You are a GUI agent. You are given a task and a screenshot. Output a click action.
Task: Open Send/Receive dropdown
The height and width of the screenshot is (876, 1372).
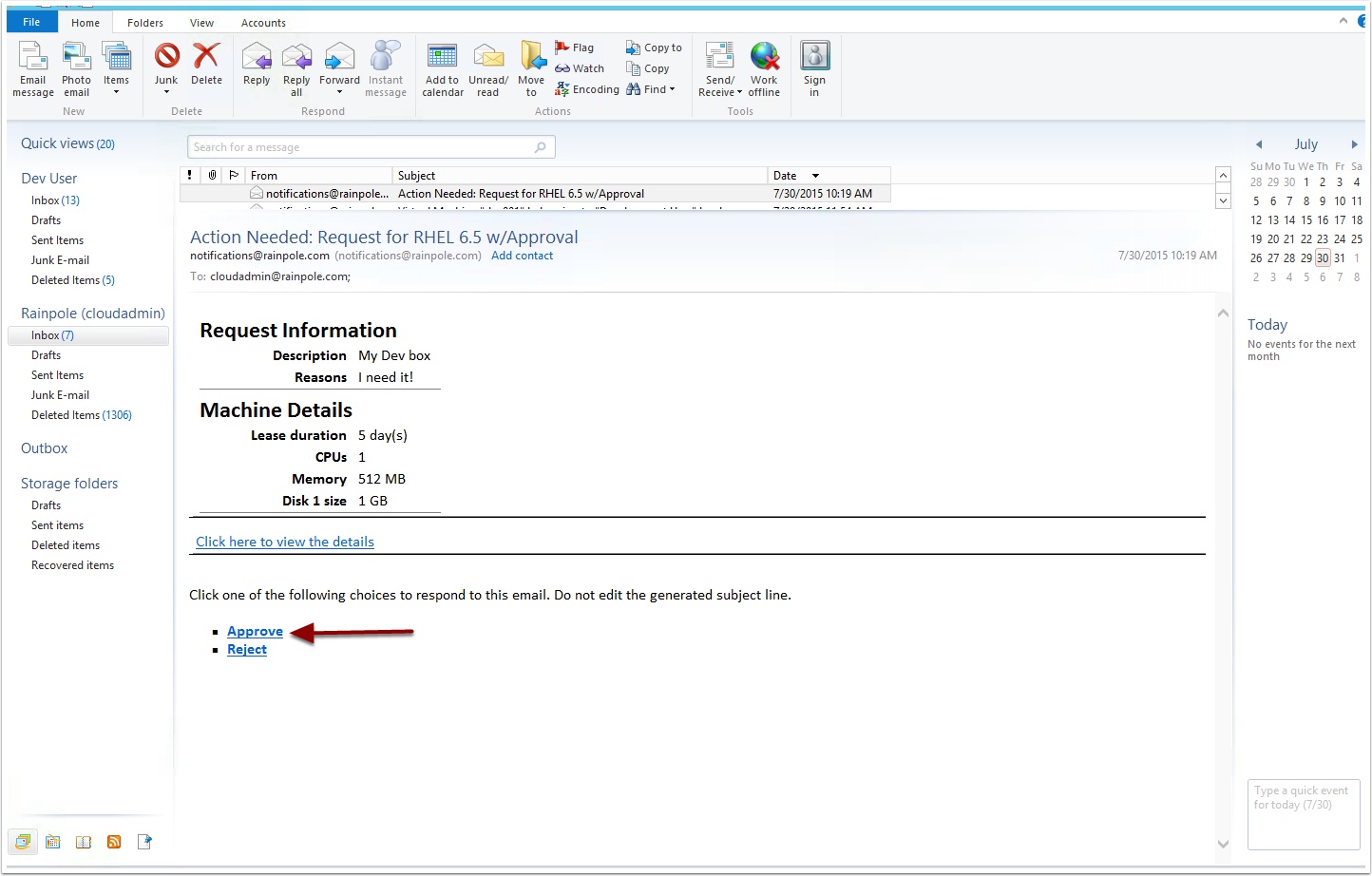(720, 69)
